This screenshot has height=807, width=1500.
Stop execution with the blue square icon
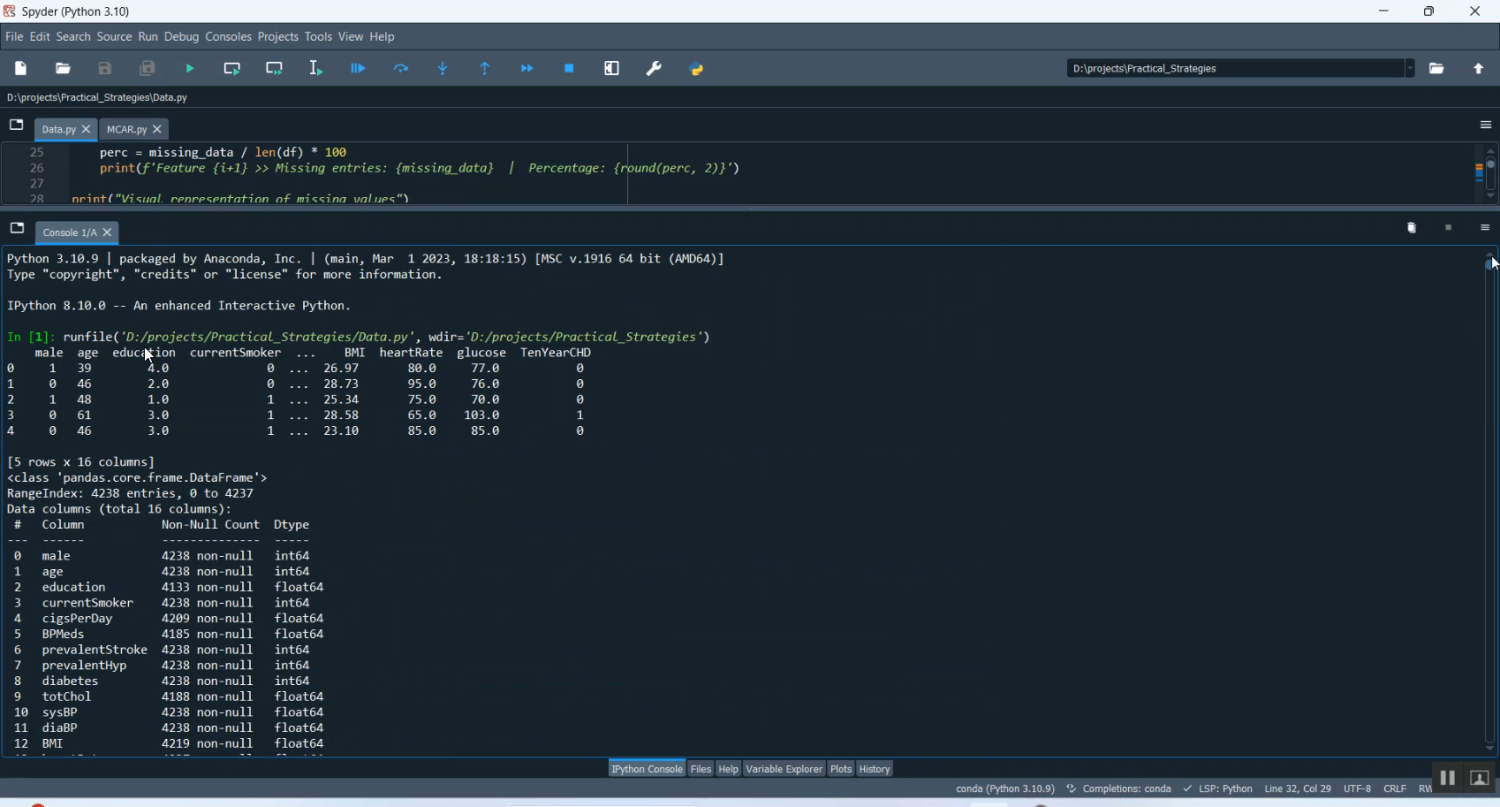point(569,68)
